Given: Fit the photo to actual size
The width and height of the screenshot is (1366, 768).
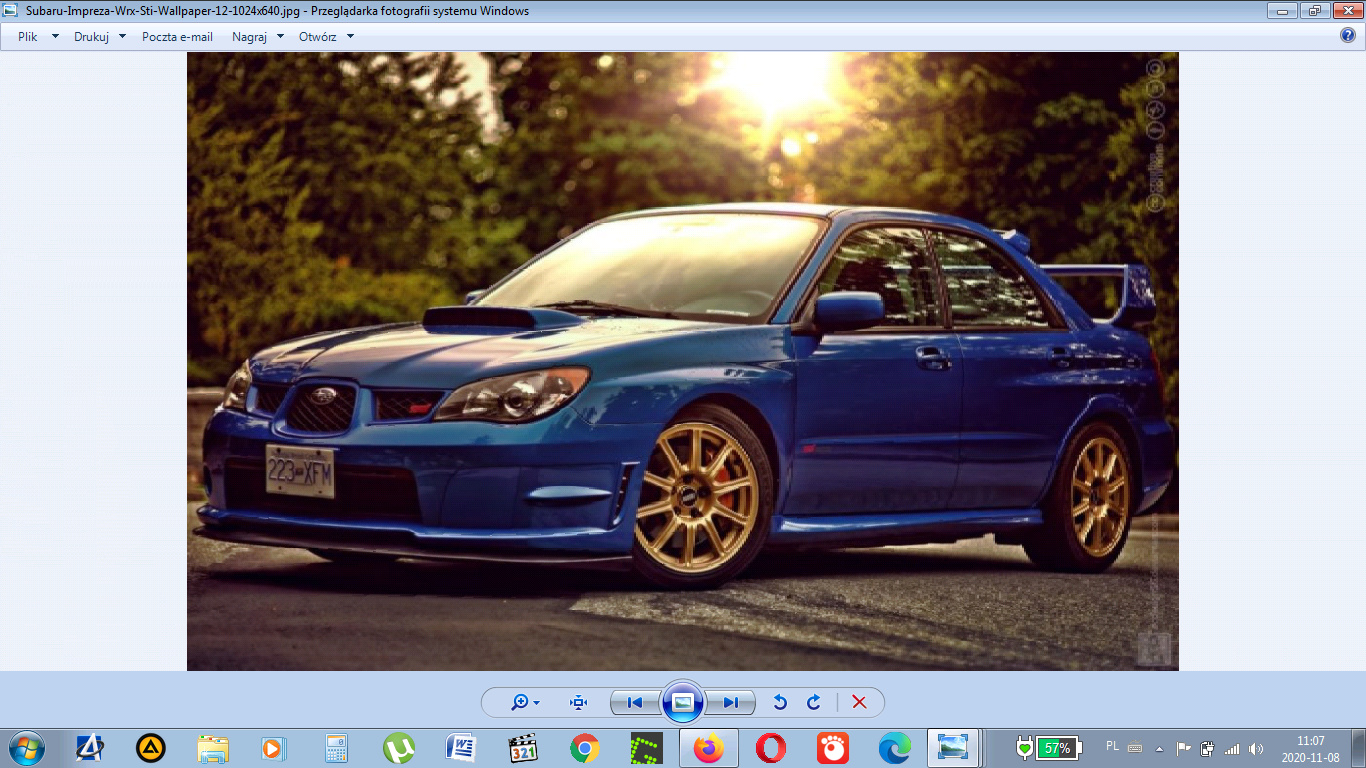Looking at the screenshot, I should [x=578, y=703].
